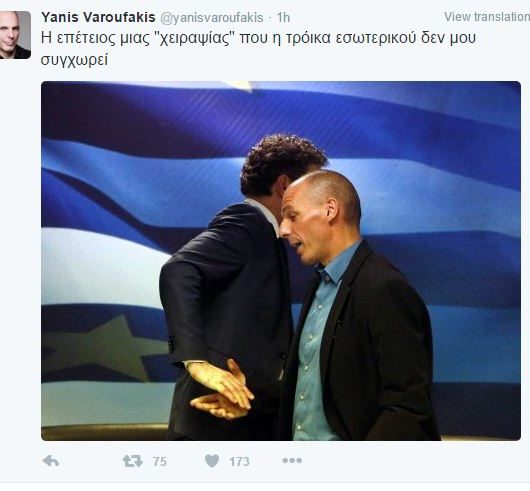Select View translation link

click(x=487, y=17)
